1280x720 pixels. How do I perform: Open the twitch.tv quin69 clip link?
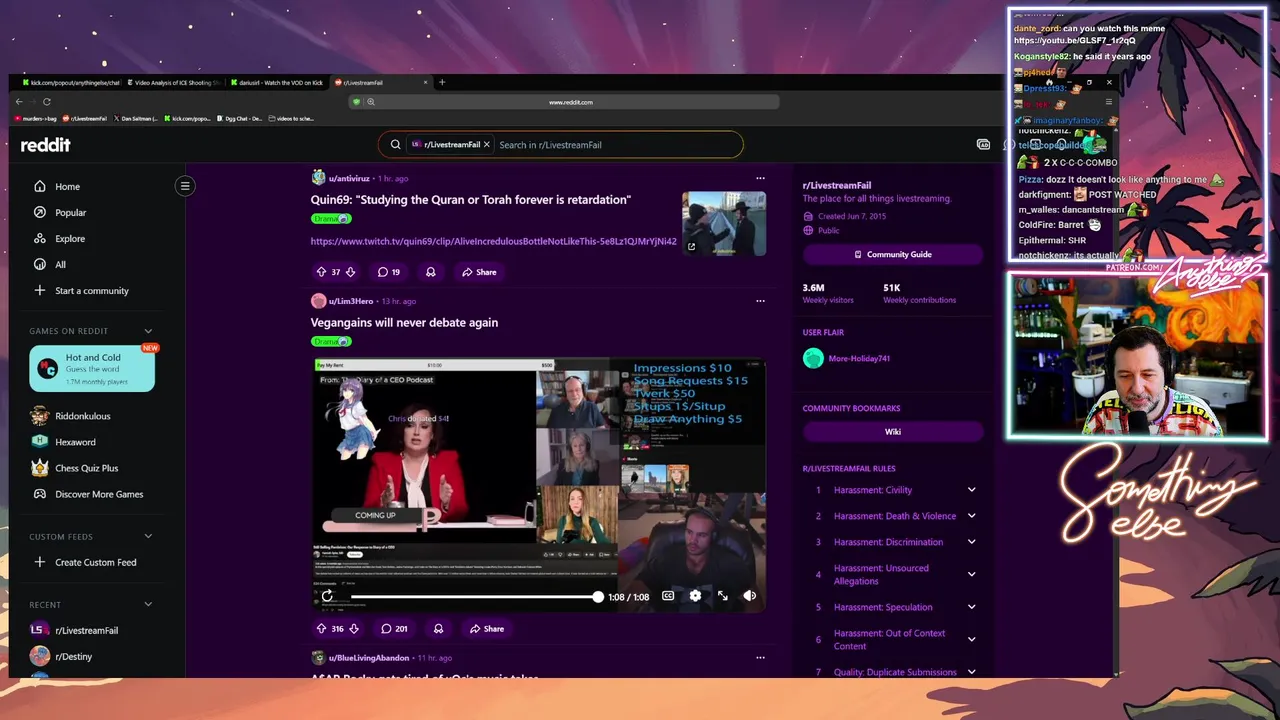coord(494,242)
